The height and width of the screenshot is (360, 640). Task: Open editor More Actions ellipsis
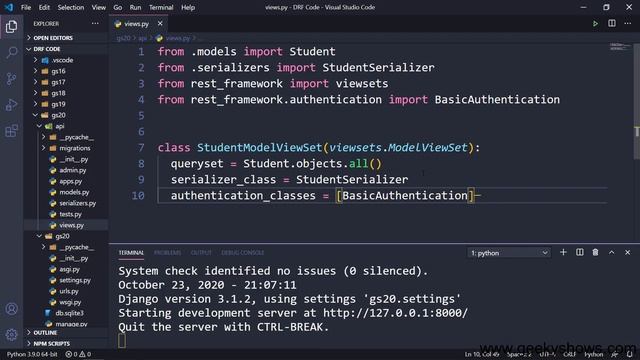click(627, 24)
